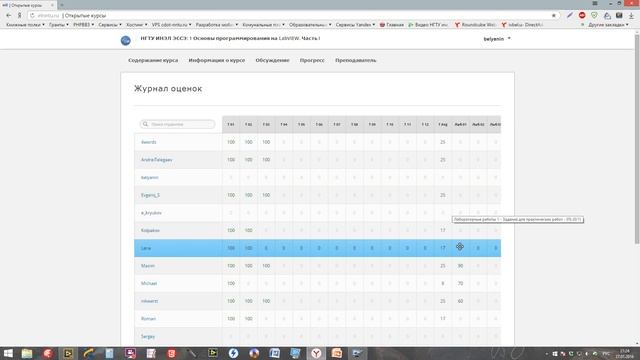Open student Roman's link
This screenshot has width=640, height=360.
click(148, 319)
